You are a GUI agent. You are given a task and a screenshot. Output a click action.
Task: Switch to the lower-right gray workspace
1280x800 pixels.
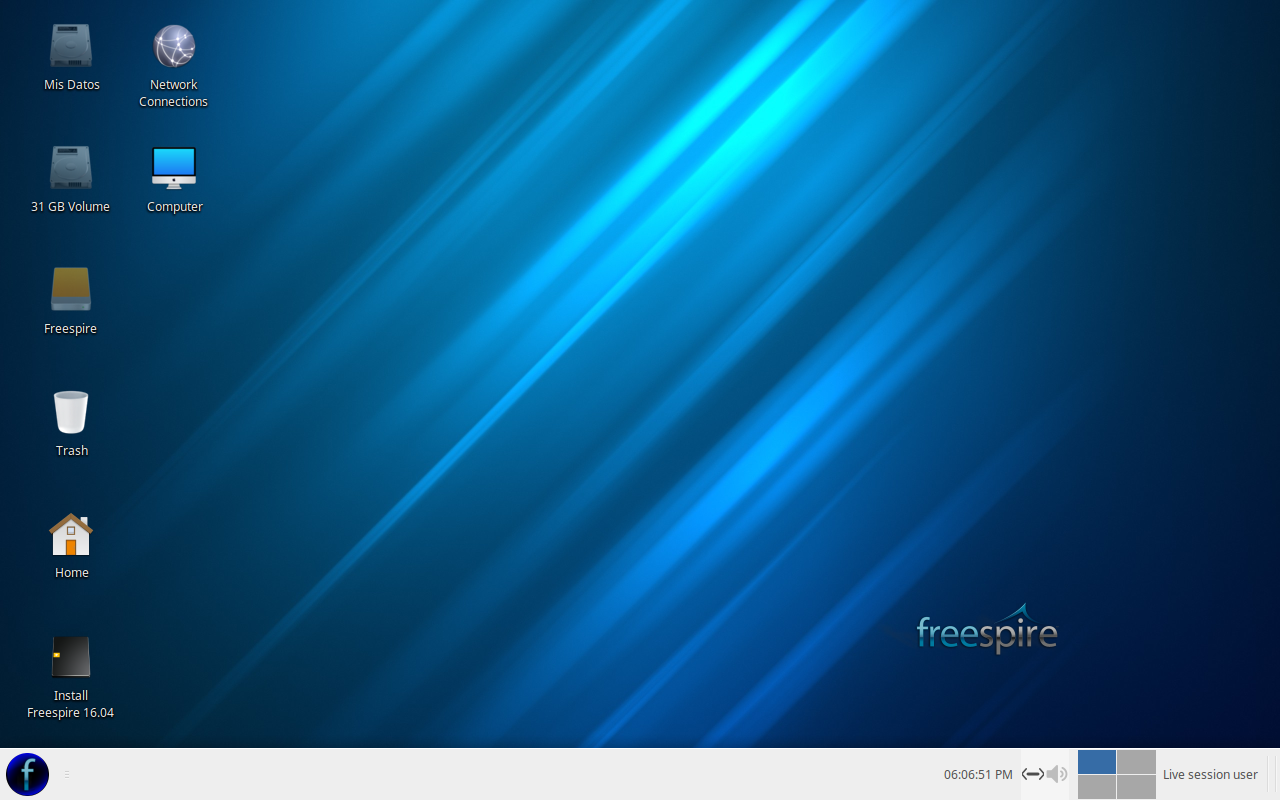(x=1137, y=787)
